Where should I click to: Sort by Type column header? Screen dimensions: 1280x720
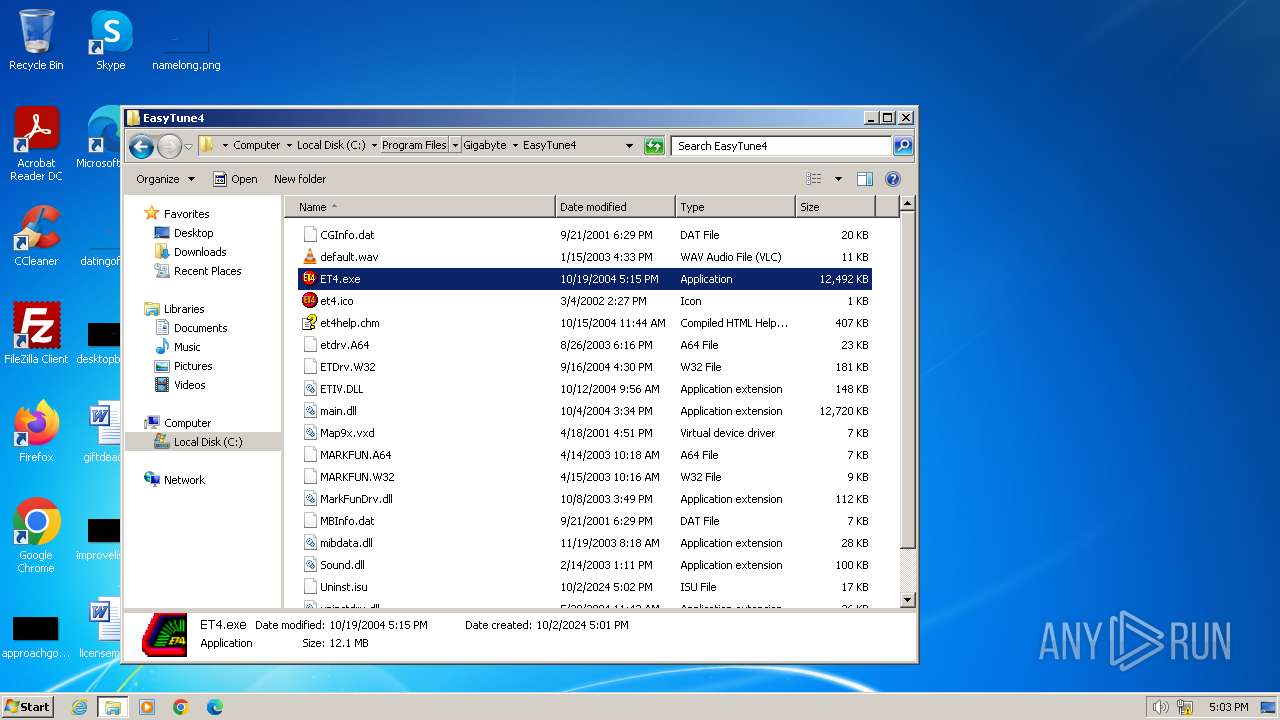[x=735, y=207]
